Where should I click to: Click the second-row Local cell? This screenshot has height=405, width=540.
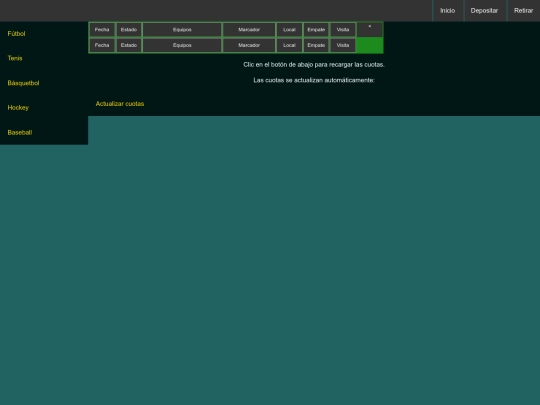pyautogui.click(x=289, y=45)
